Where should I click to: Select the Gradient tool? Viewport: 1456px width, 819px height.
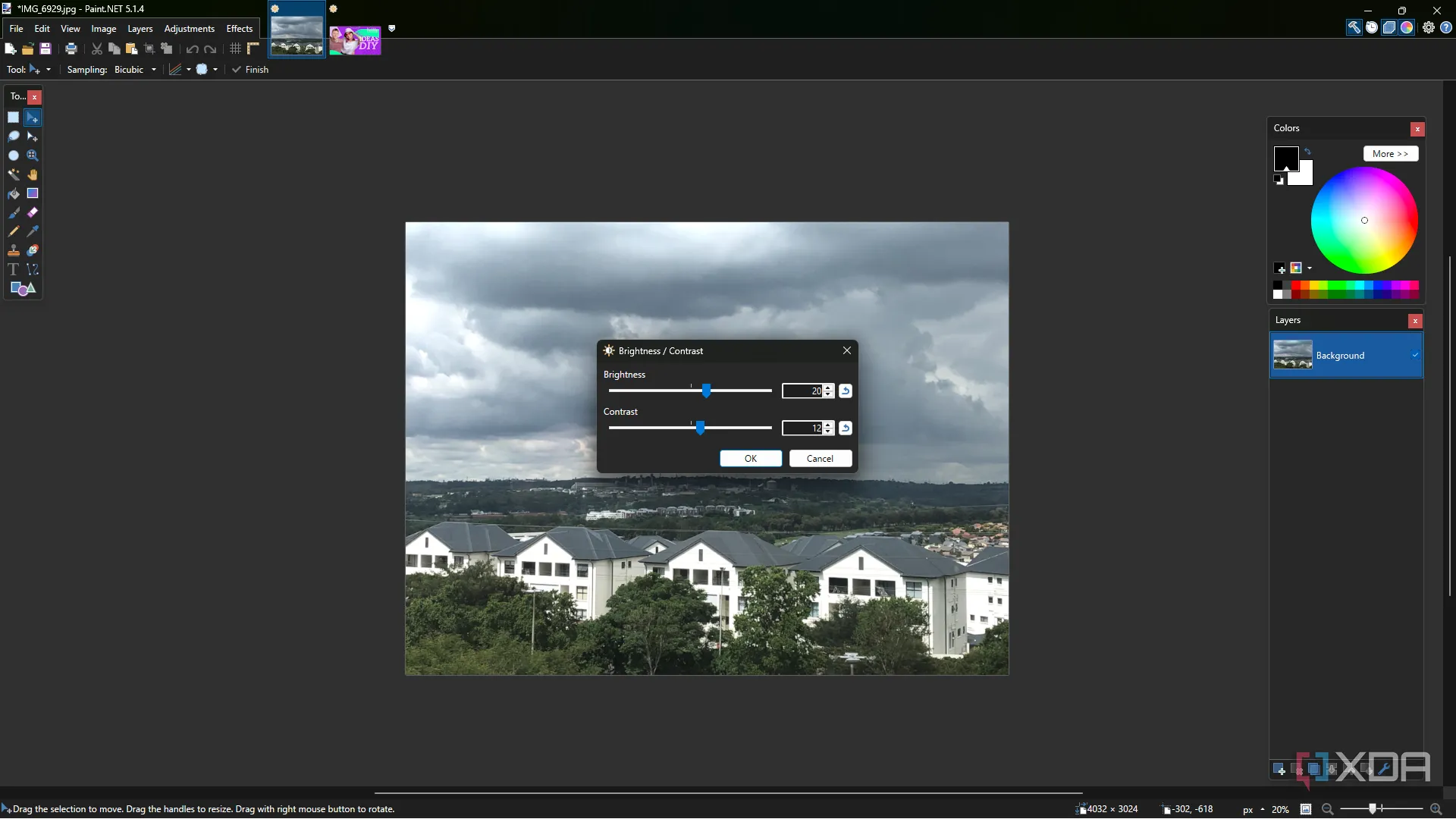point(33,193)
